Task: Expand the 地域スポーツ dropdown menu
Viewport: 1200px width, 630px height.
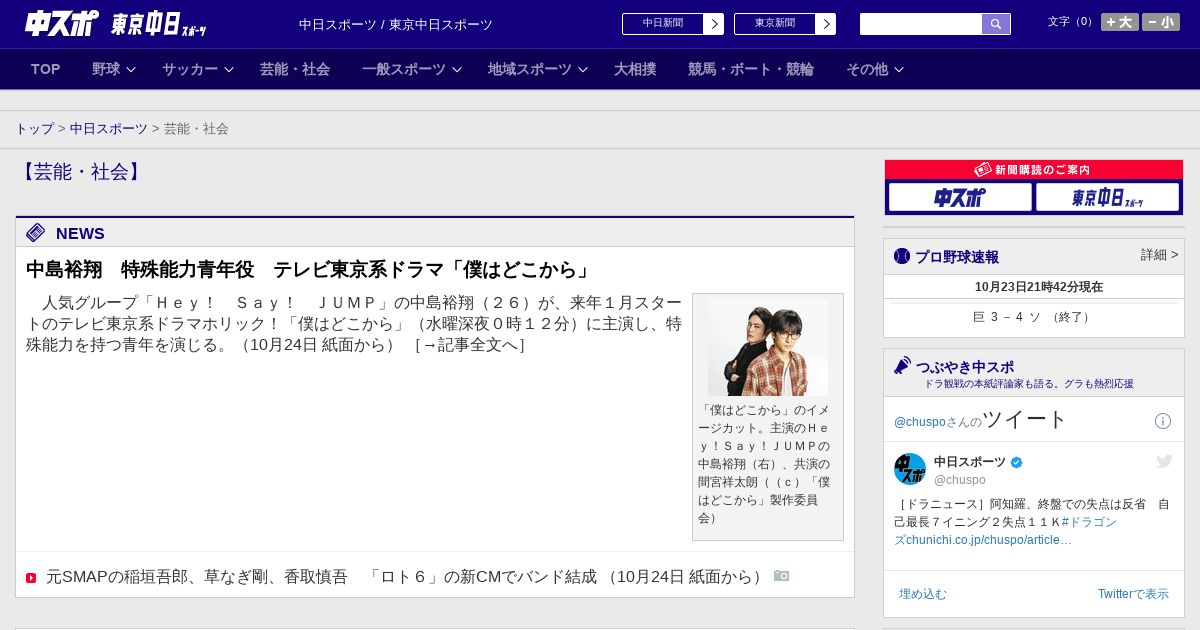Action: pos(538,69)
